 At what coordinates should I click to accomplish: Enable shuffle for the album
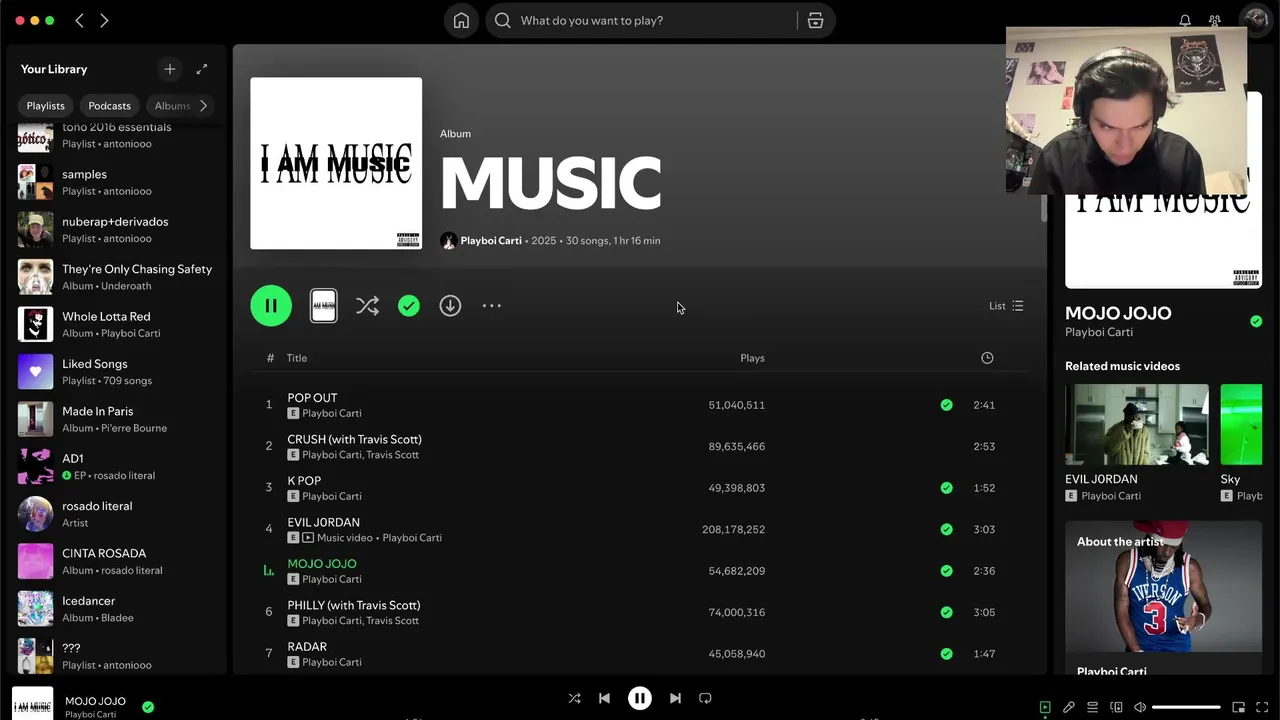367,306
